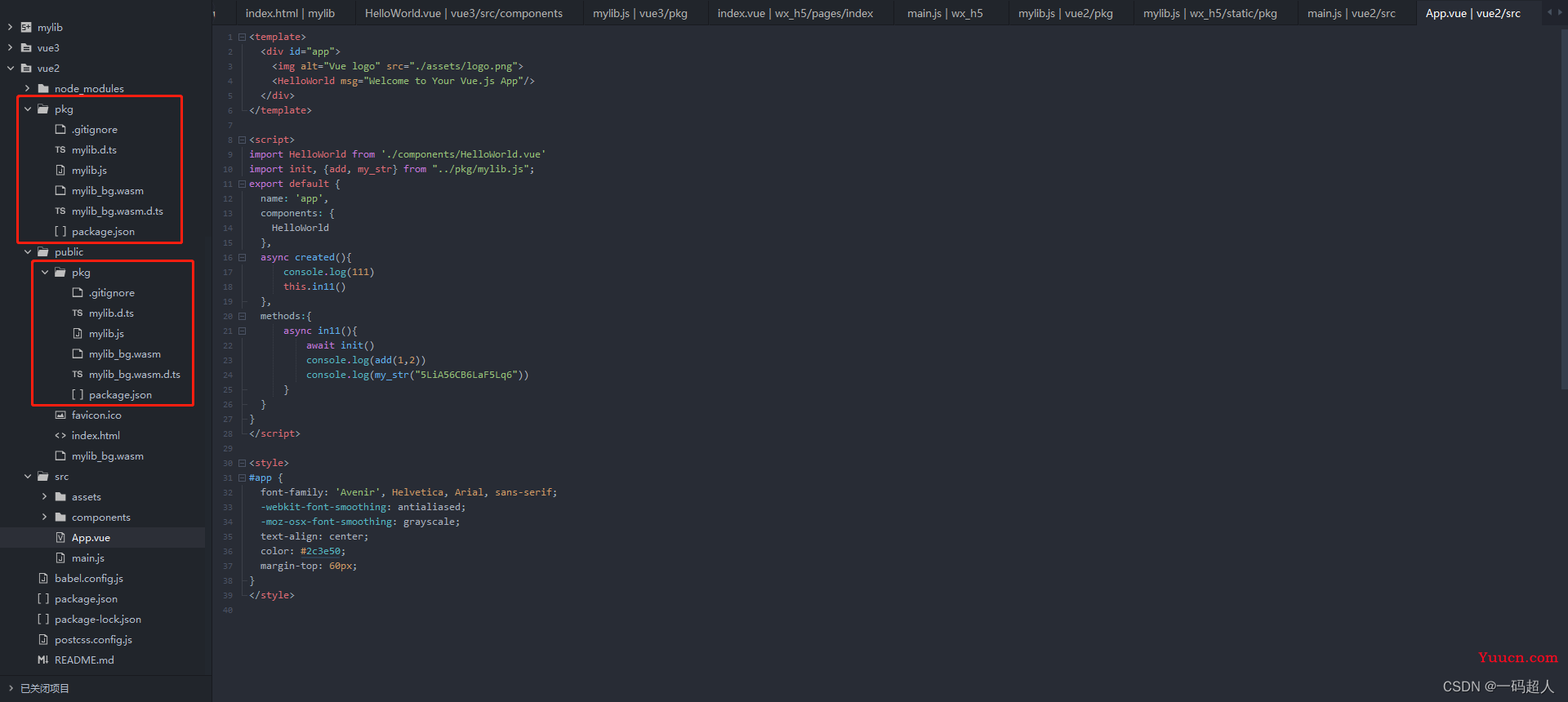1568x702 pixels.
Task: Expand the node_modules folder
Action: (x=27, y=88)
